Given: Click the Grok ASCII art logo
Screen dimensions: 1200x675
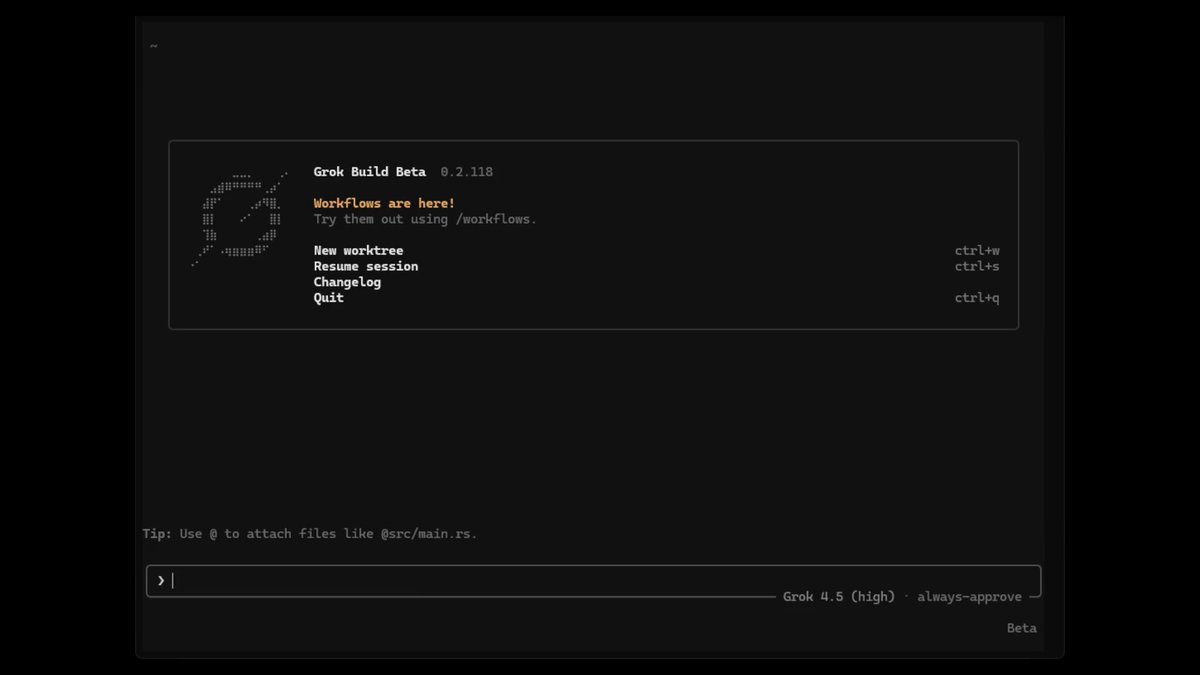Looking at the screenshot, I should click(239, 219).
